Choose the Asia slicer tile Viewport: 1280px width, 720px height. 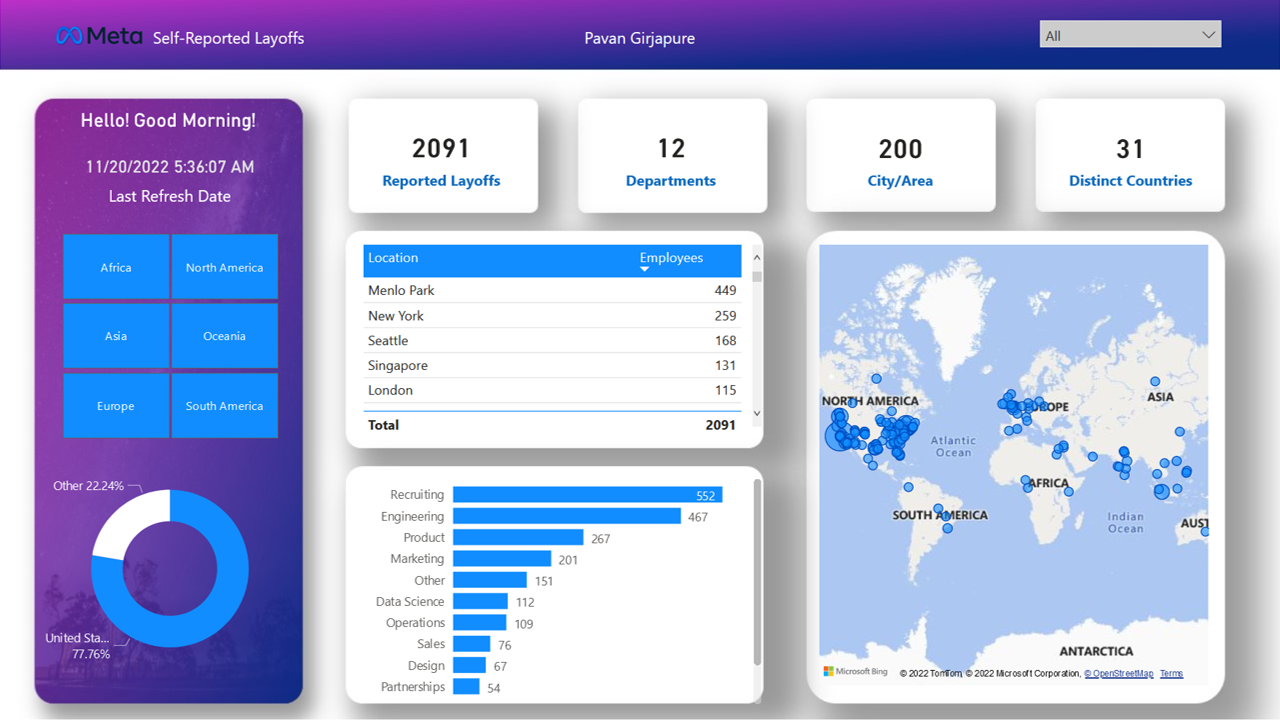[116, 336]
